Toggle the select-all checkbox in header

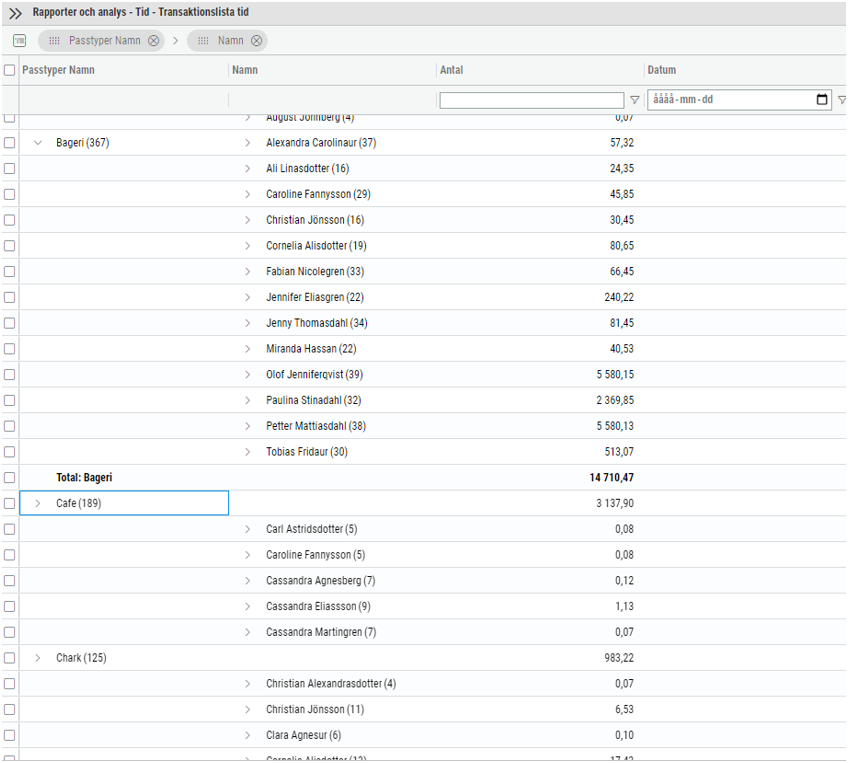tap(9, 70)
